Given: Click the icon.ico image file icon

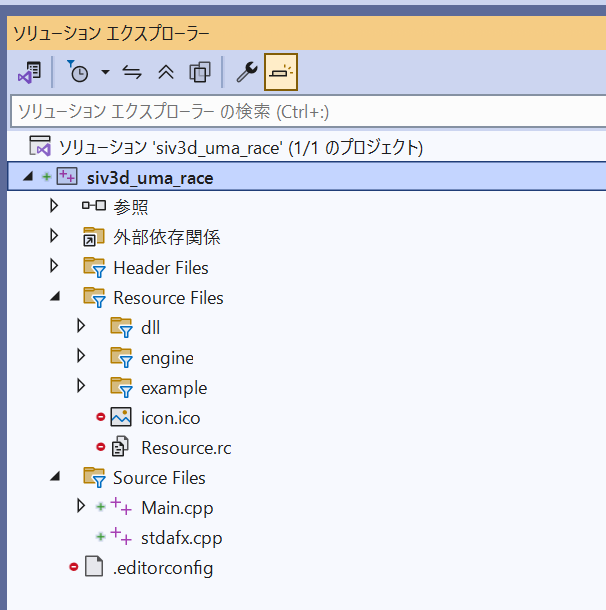Looking at the screenshot, I should 121,418.
